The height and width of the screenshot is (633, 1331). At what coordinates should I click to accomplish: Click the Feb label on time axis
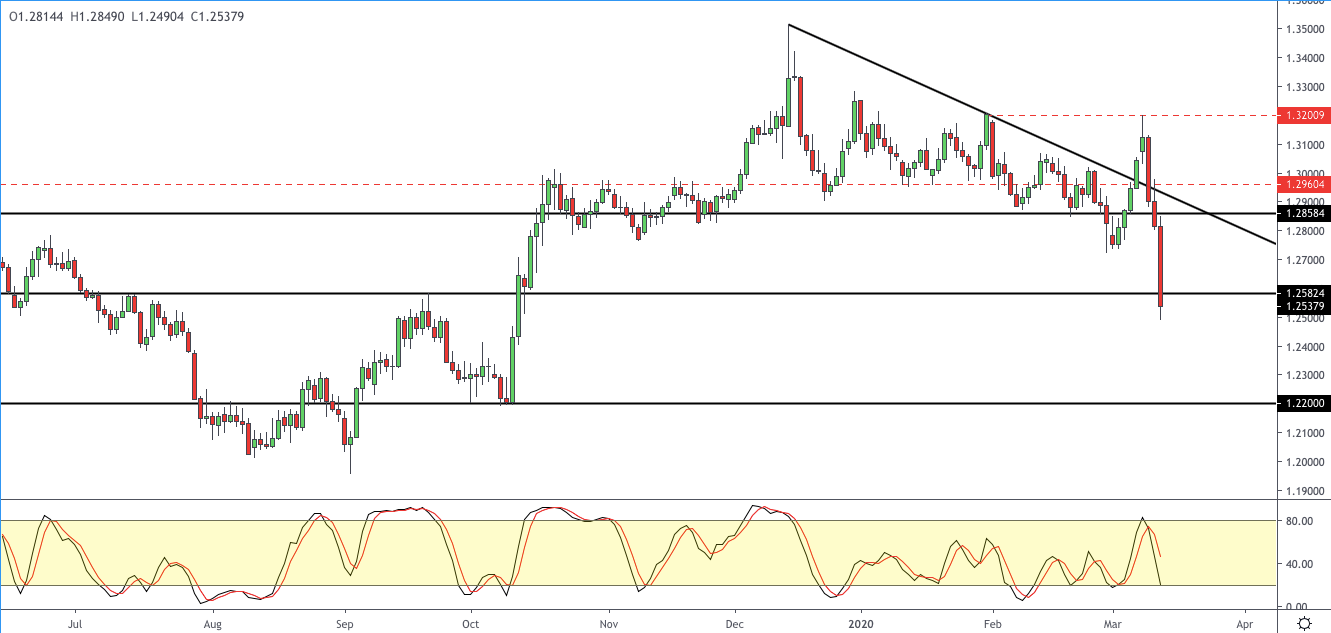point(992,622)
